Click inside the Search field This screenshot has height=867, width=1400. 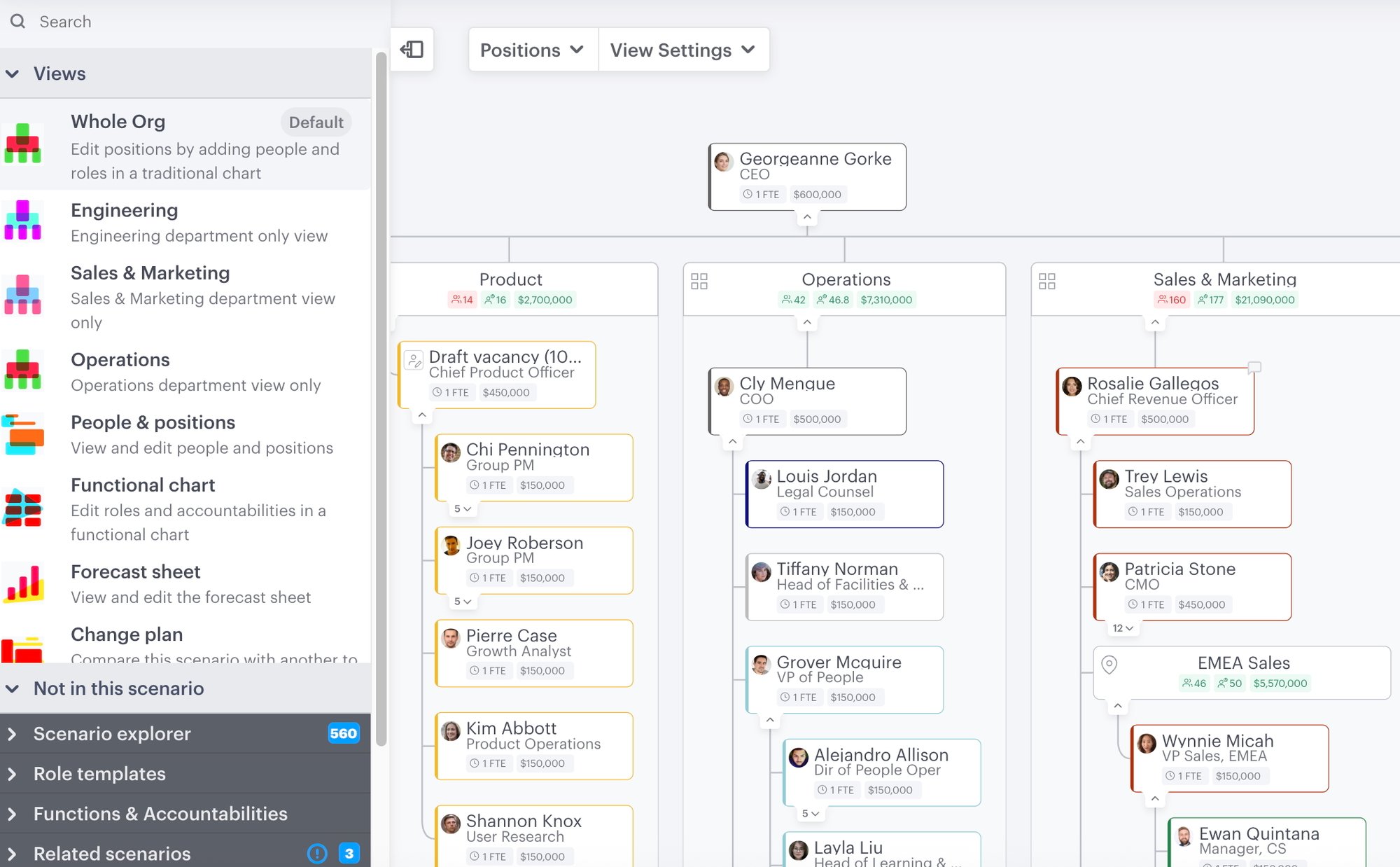(x=105, y=21)
